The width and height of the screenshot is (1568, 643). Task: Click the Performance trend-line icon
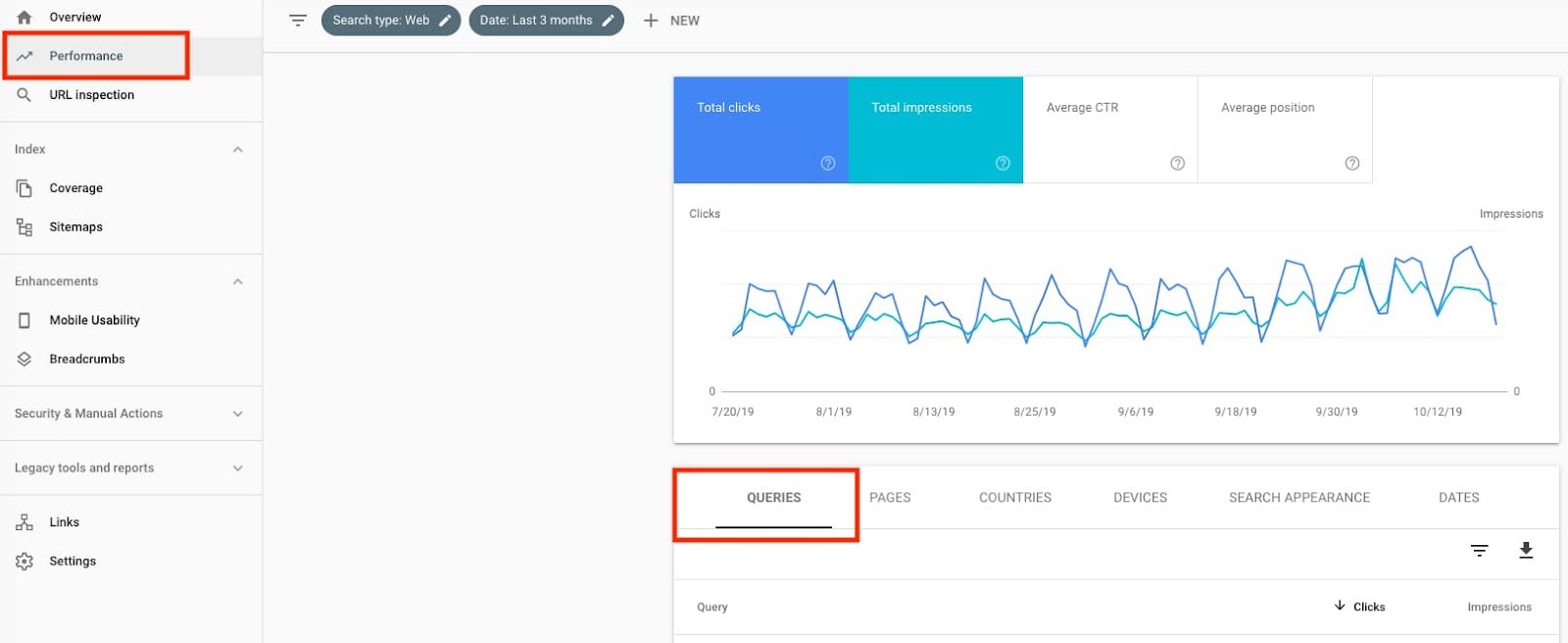click(24, 56)
